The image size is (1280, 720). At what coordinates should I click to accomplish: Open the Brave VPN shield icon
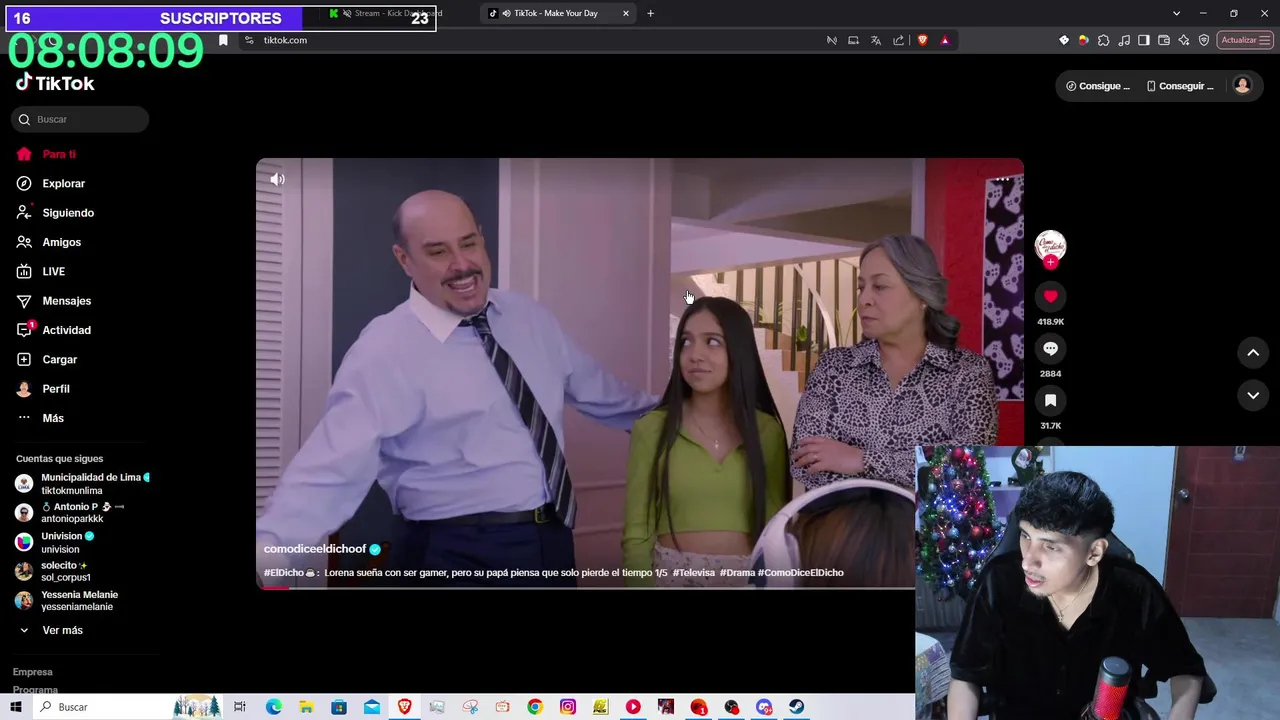(x=1204, y=40)
